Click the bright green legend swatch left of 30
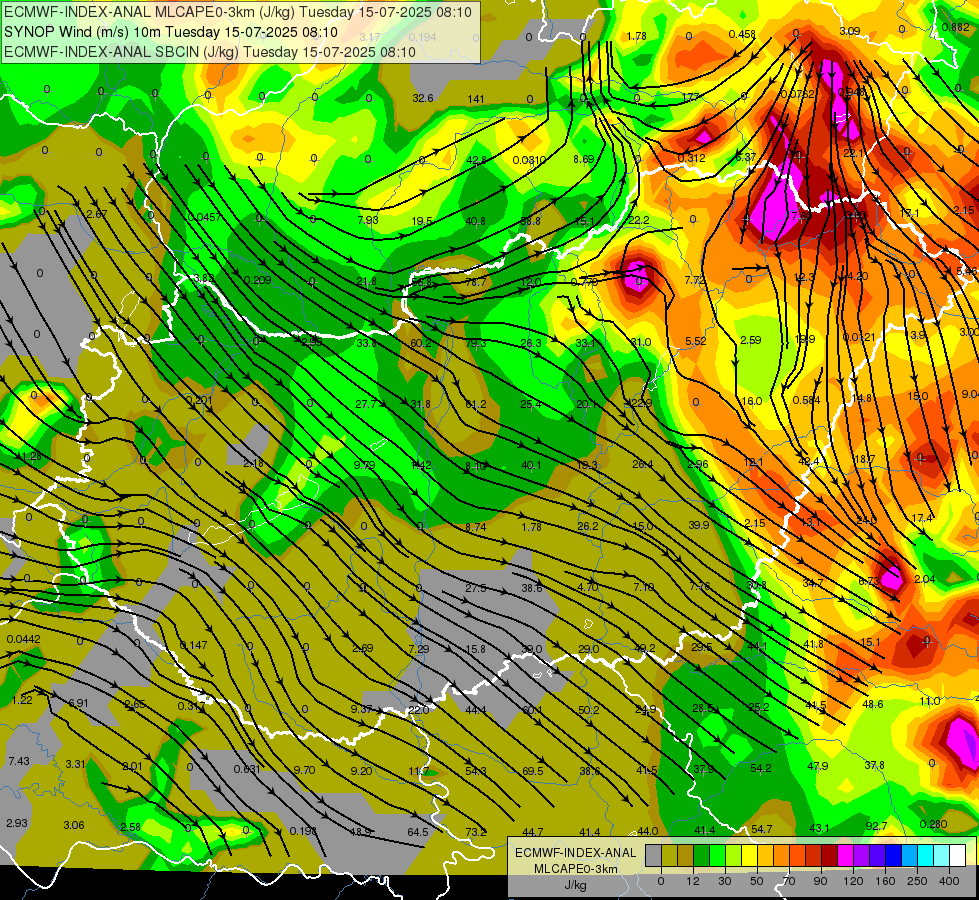The image size is (979, 900). point(717,855)
